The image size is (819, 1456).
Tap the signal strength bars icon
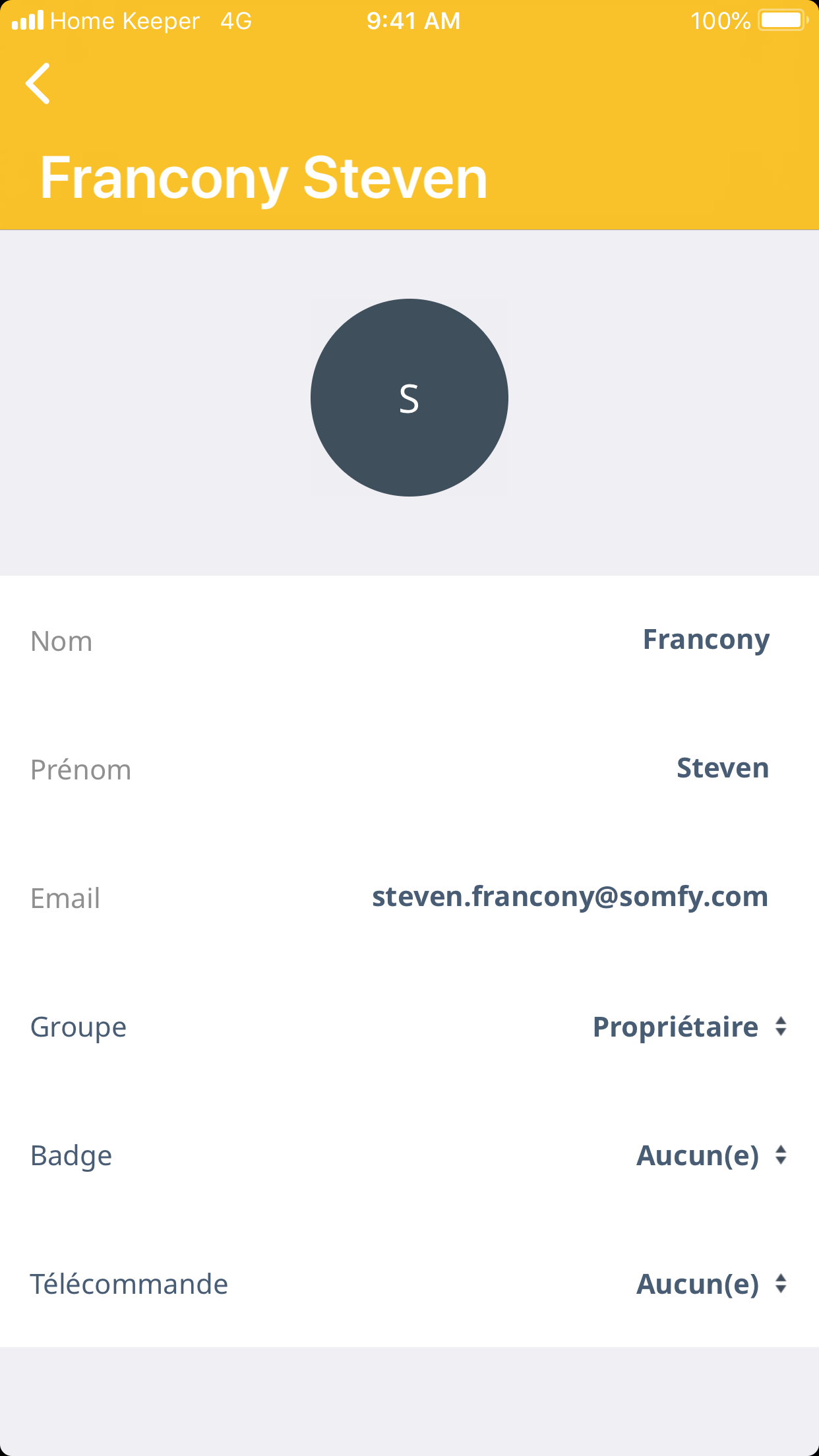pos(28,20)
